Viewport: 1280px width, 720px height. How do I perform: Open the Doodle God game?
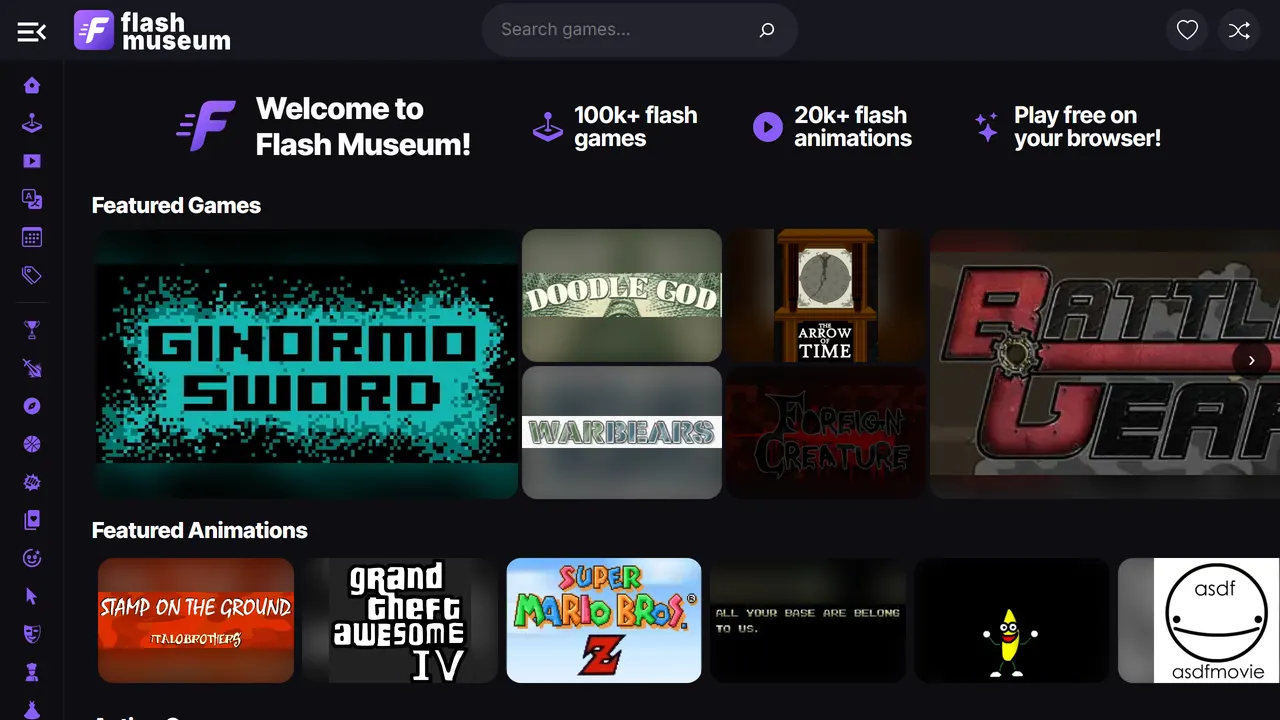622,295
